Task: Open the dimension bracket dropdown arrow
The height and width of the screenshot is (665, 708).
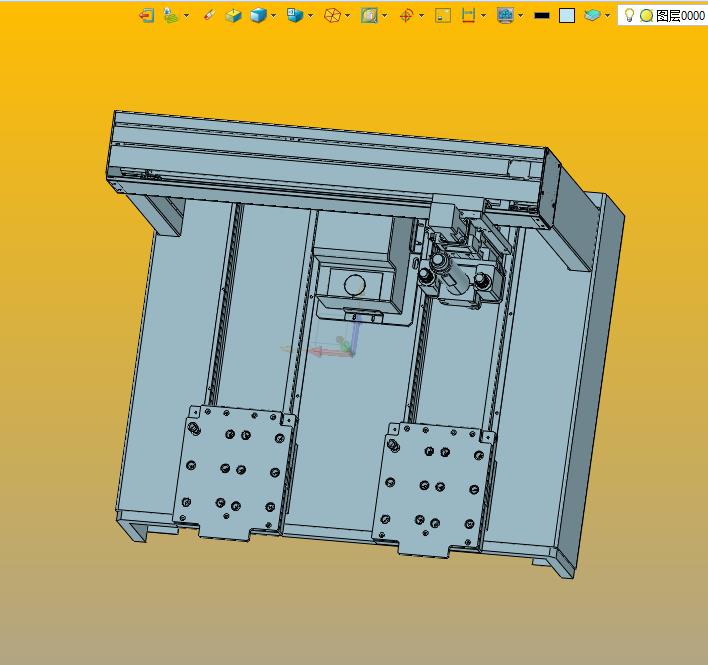Action: (x=484, y=16)
